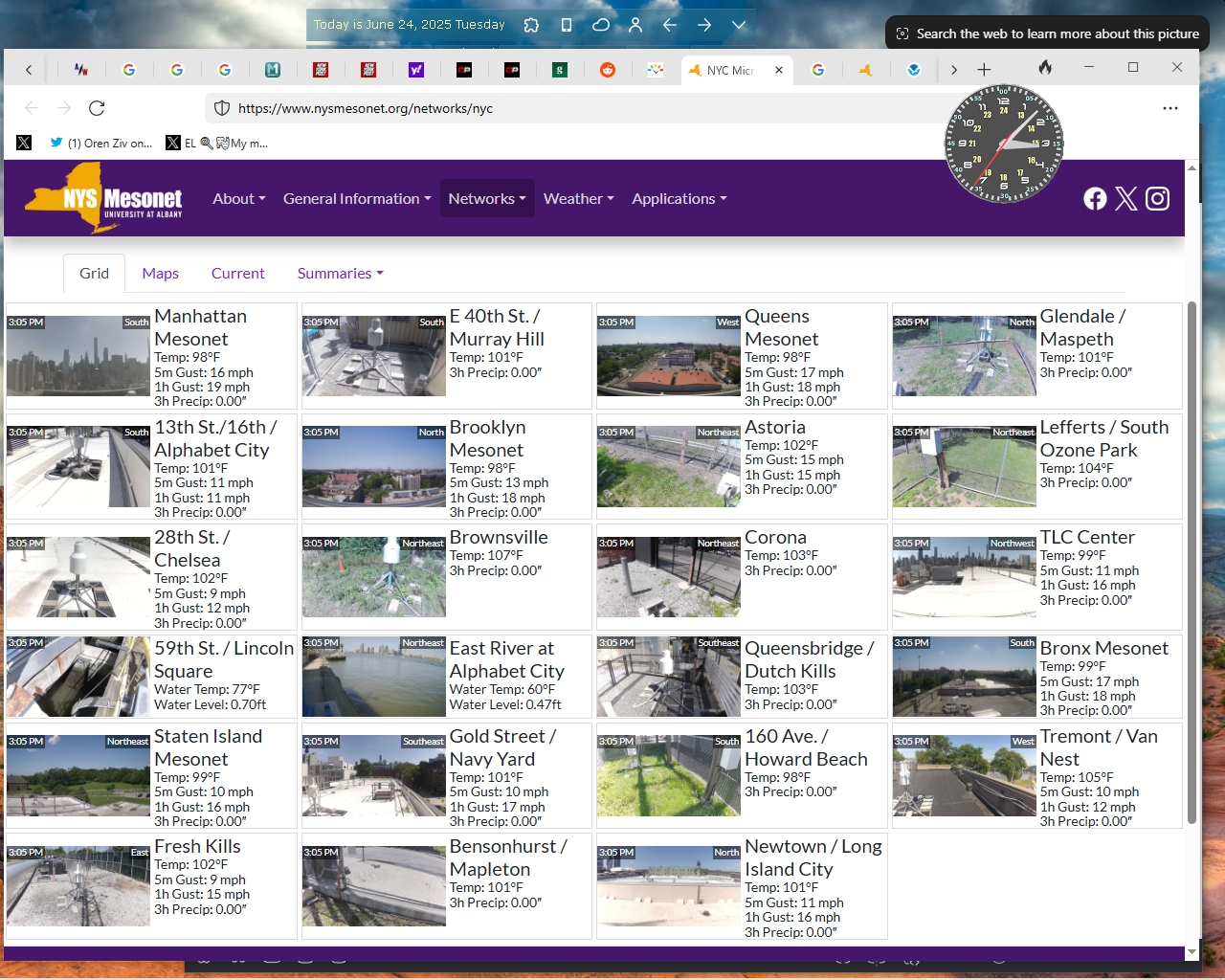
Task: Expand the Networks dropdown menu
Action: coord(486,199)
